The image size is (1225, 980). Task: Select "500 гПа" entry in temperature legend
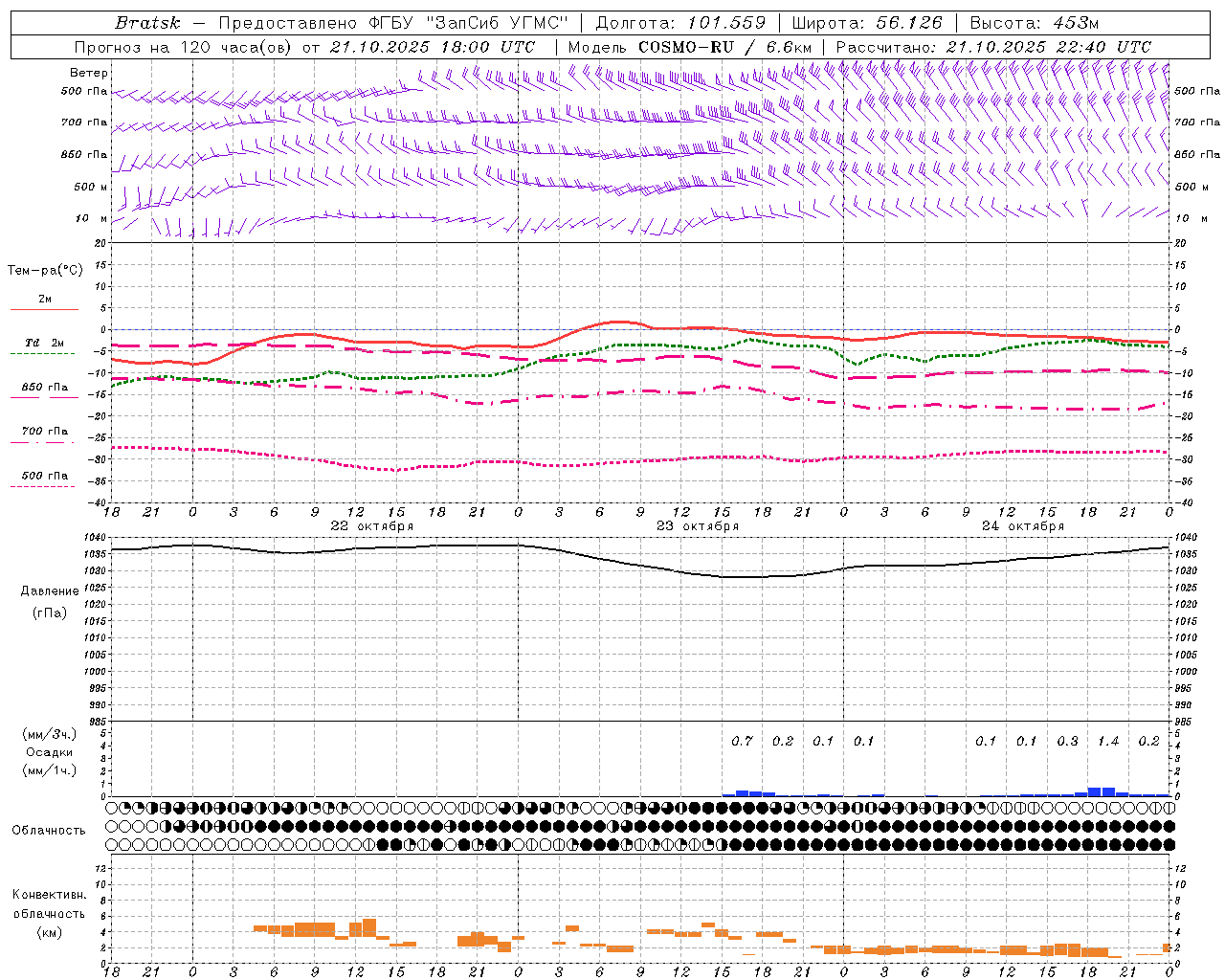[45, 476]
